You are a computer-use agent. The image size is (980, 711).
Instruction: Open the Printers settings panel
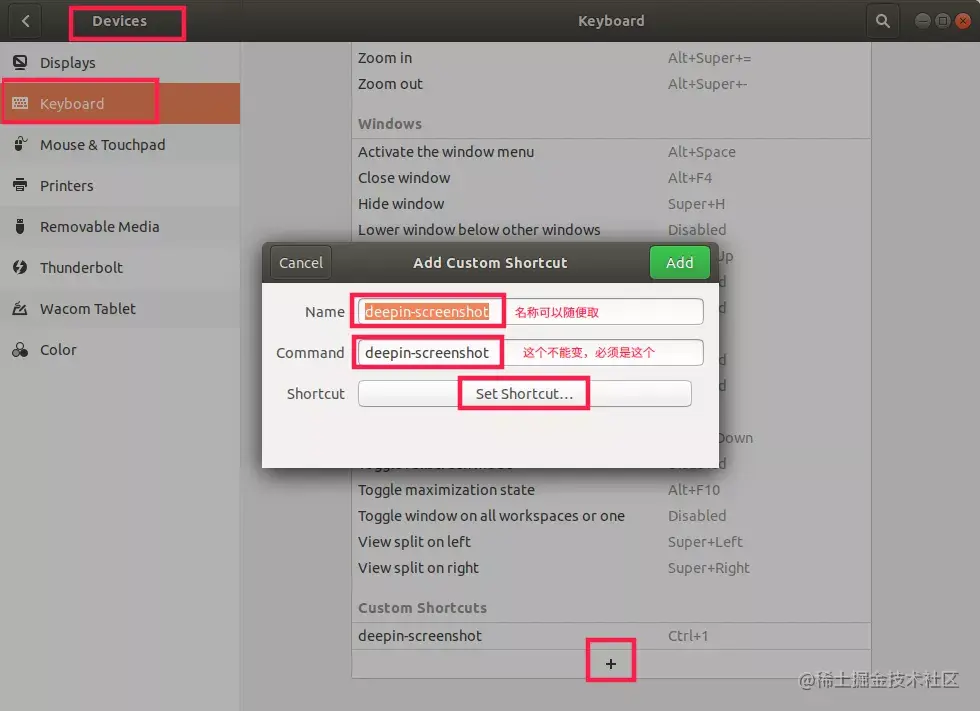tap(120, 186)
